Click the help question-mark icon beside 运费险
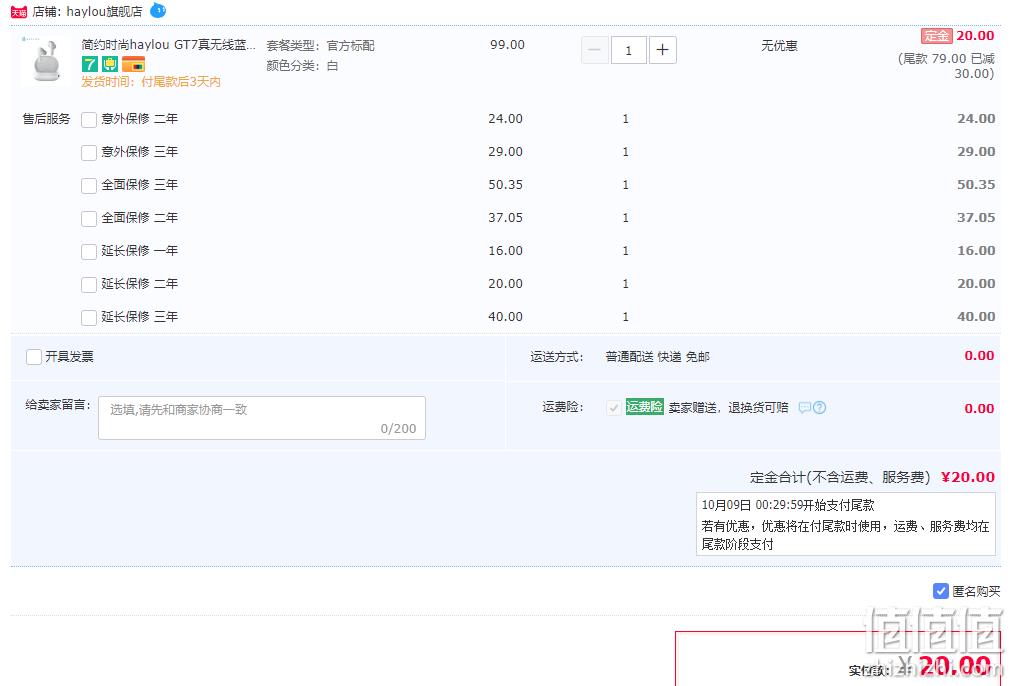This screenshot has width=1013, height=686. tap(819, 408)
